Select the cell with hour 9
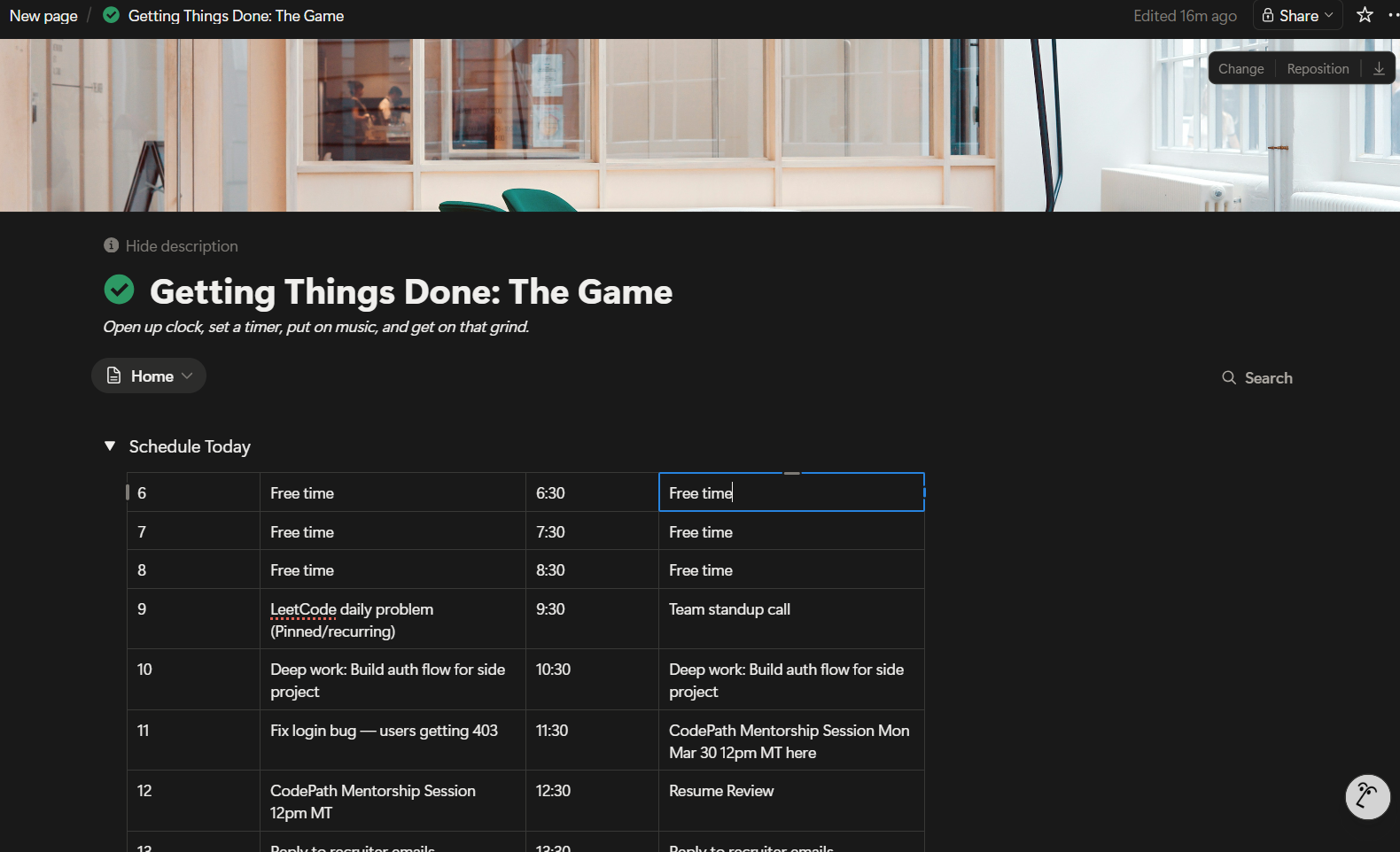Screen dimensions: 1400x852 point(193,619)
